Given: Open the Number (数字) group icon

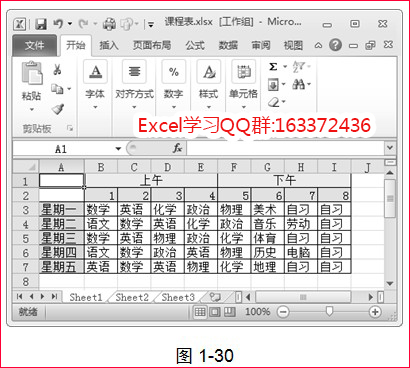Looking at the screenshot, I should [x=174, y=71].
